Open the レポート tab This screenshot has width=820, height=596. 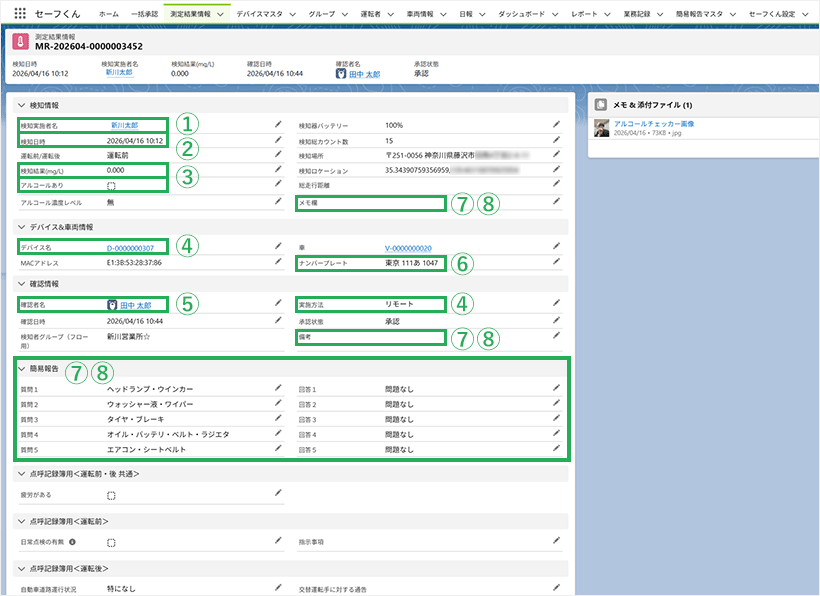[584, 14]
